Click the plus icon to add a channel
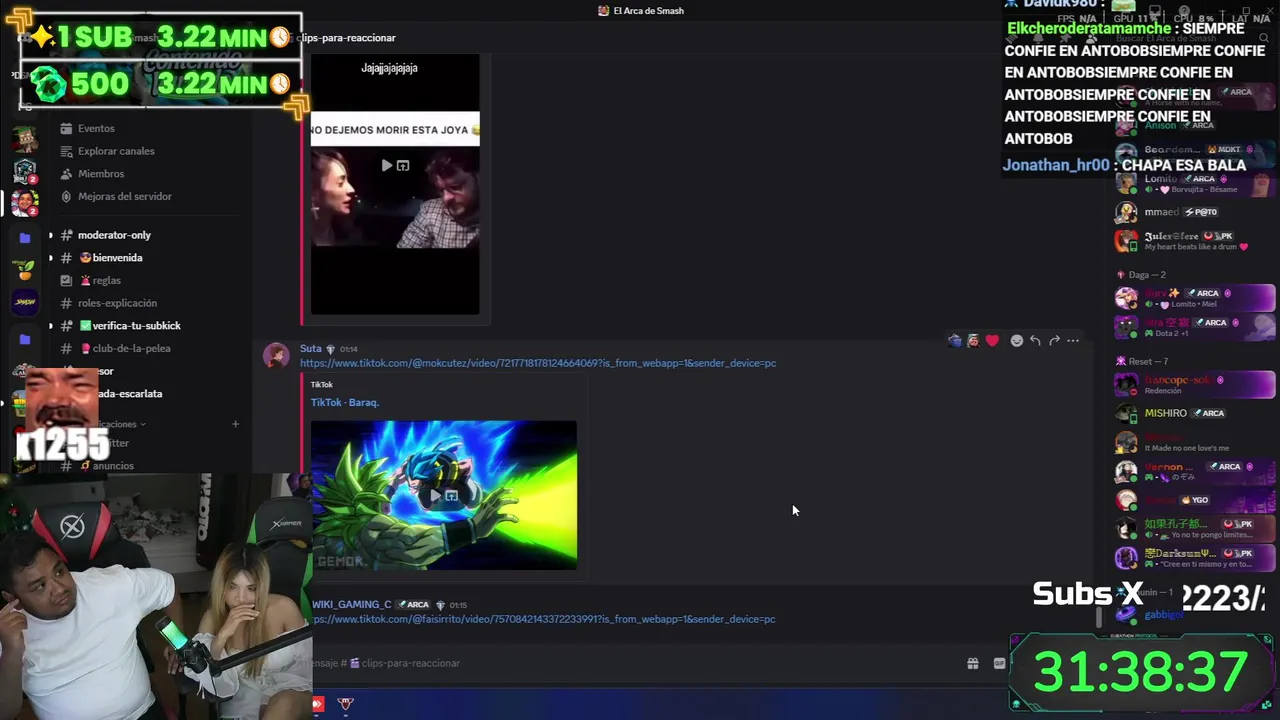This screenshot has height=720, width=1280. [236, 424]
